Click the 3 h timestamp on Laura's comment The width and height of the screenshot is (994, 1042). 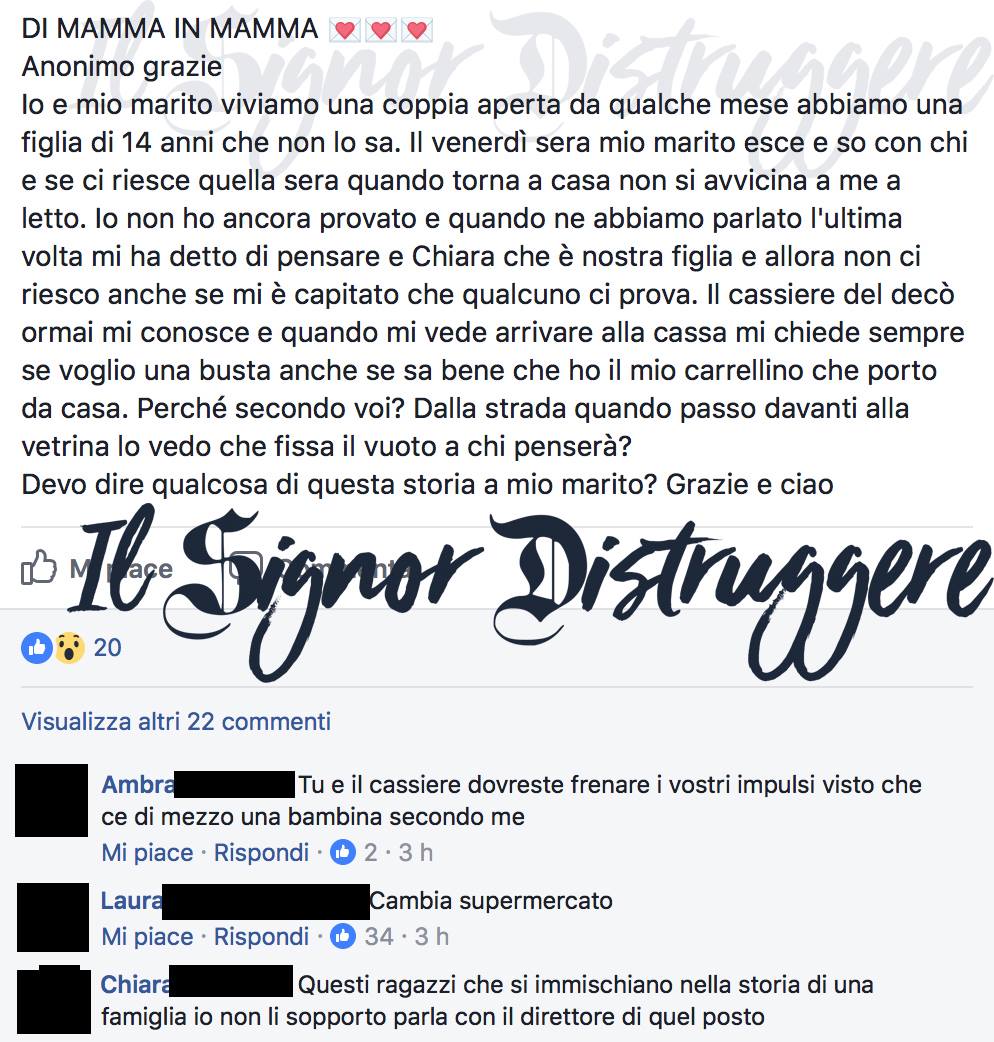click(x=432, y=937)
